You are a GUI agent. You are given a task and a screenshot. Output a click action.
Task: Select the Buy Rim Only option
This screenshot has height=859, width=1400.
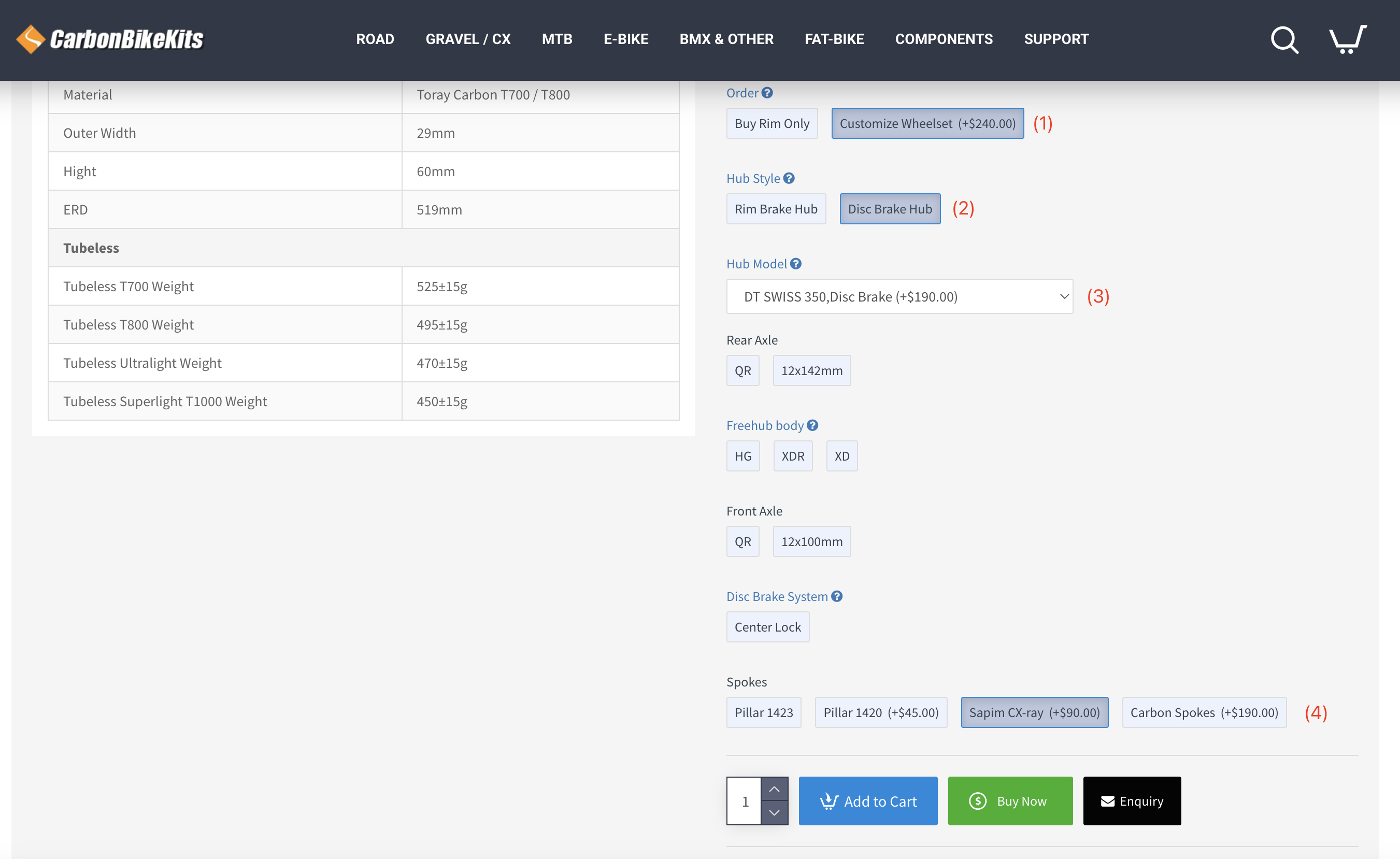point(772,123)
